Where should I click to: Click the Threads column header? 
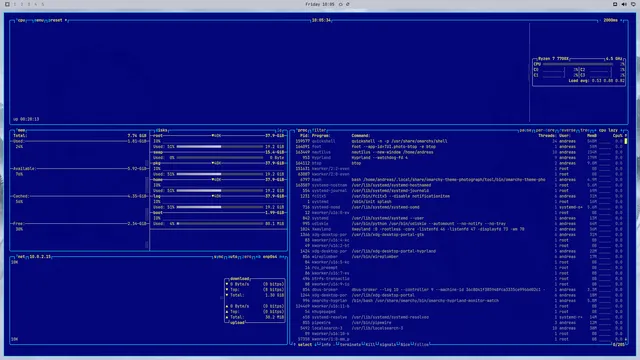coord(547,136)
